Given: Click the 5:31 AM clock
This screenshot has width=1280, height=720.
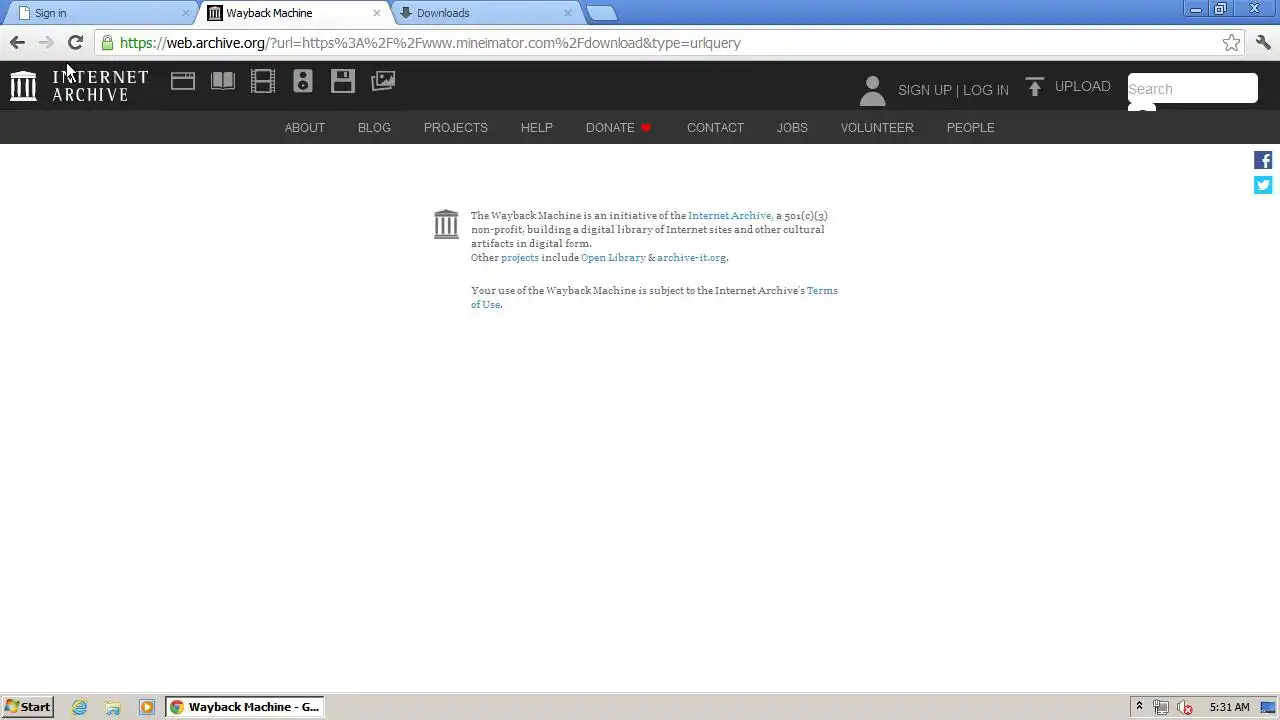Looking at the screenshot, I should click(1229, 707).
